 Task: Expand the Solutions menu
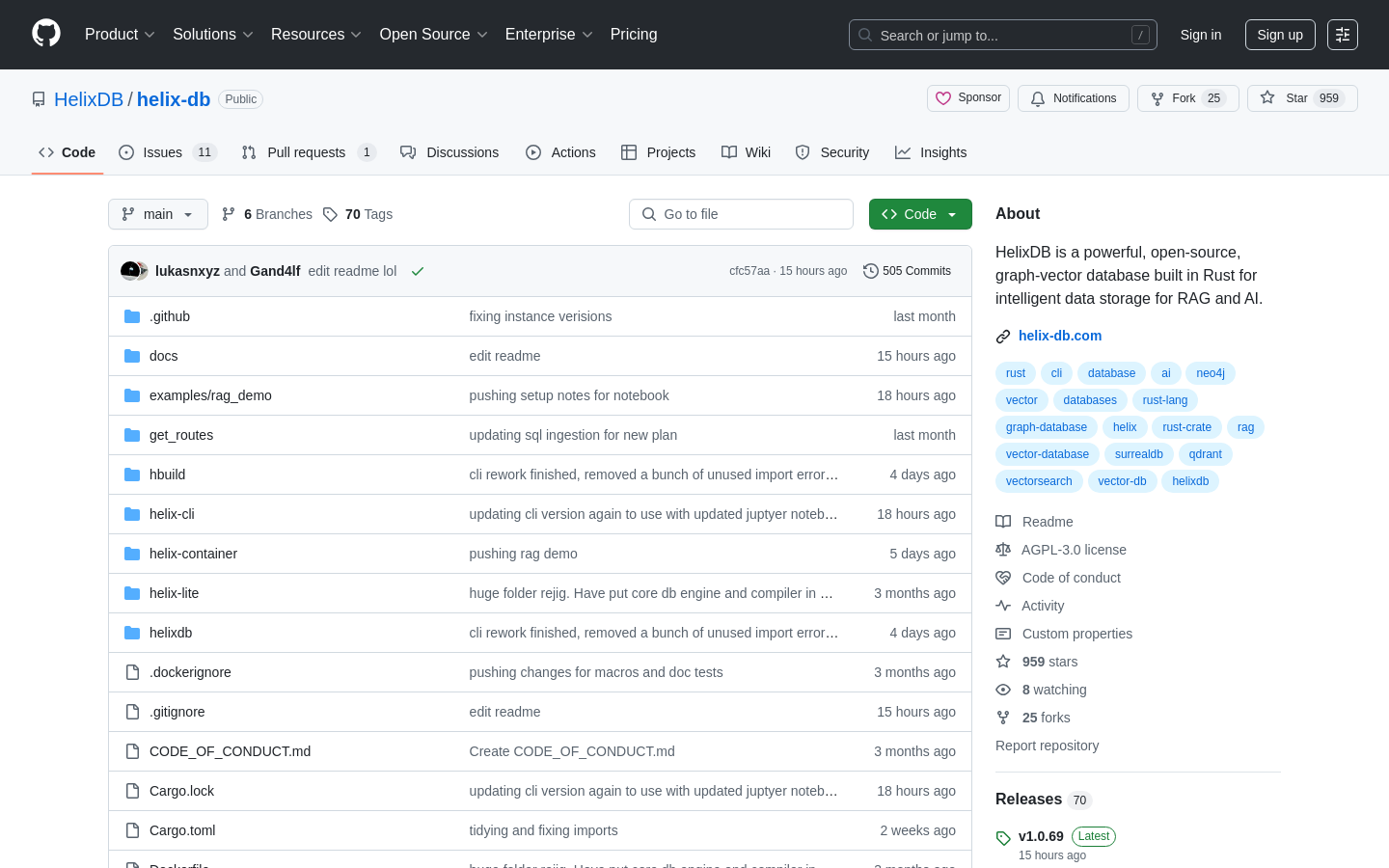(x=213, y=35)
